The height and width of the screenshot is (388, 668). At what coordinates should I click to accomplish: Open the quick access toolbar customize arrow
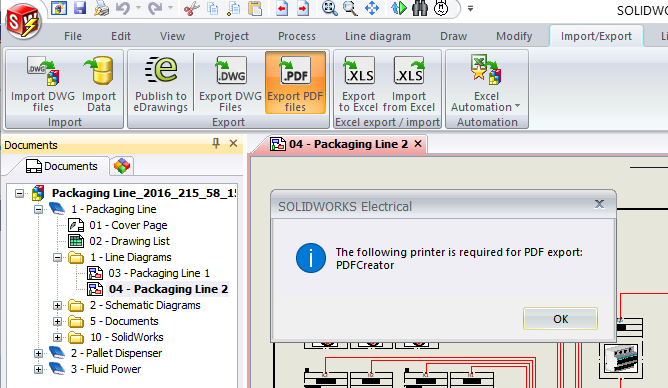point(470,8)
